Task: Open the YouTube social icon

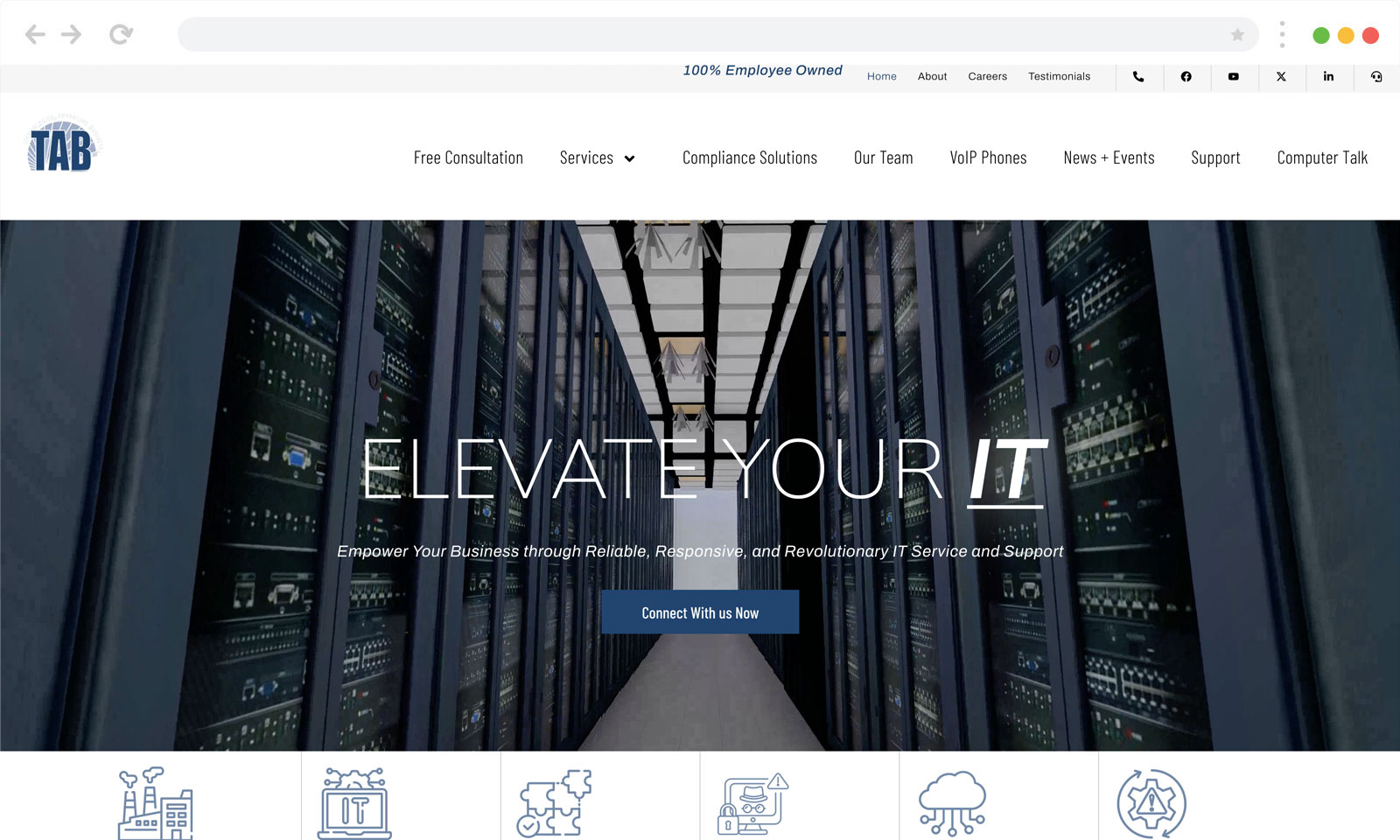Action: pyautogui.click(x=1233, y=77)
